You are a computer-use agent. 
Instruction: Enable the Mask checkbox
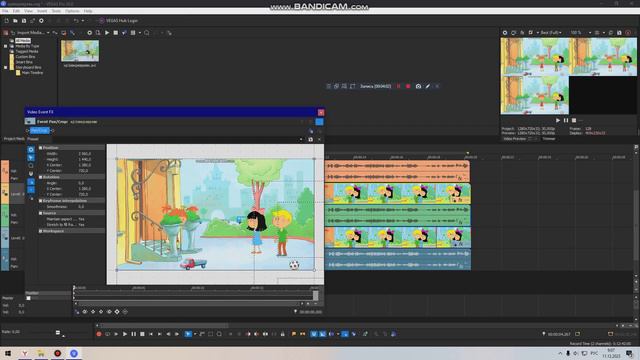pyautogui.click(x=28, y=298)
